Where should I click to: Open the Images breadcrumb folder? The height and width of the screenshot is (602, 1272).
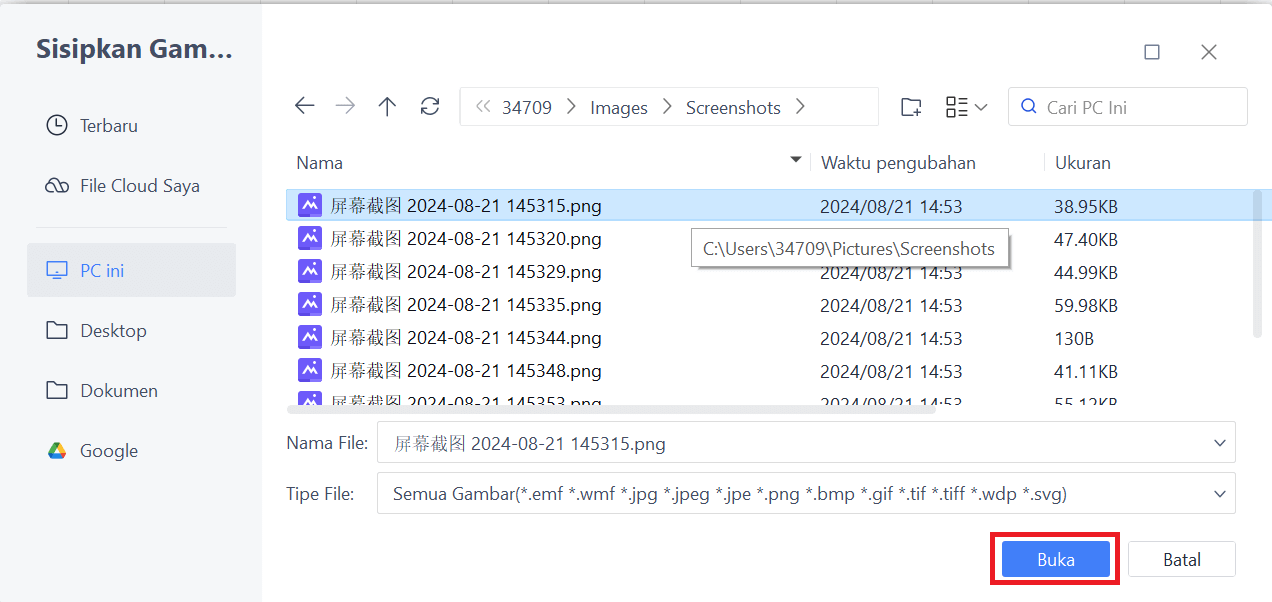(618, 107)
